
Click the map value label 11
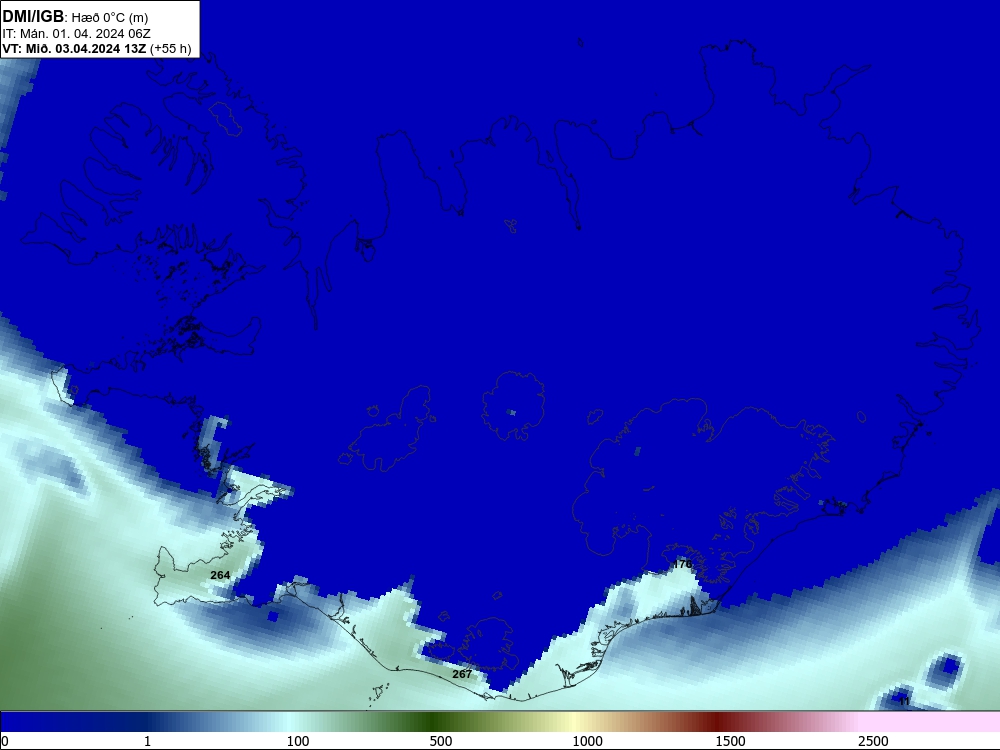pos(904,702)
